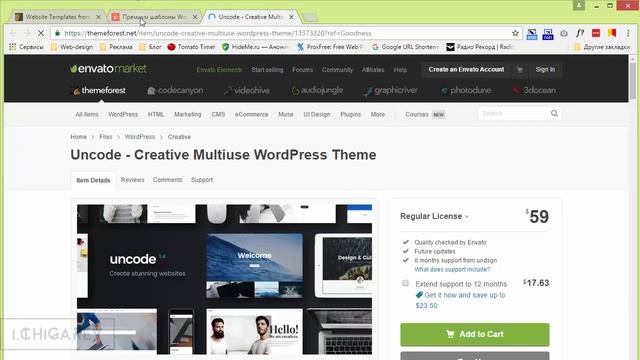The height and width of the screenshot is (360, 640).
Task: Go back to previous page
Action: (x=13, y=33)
